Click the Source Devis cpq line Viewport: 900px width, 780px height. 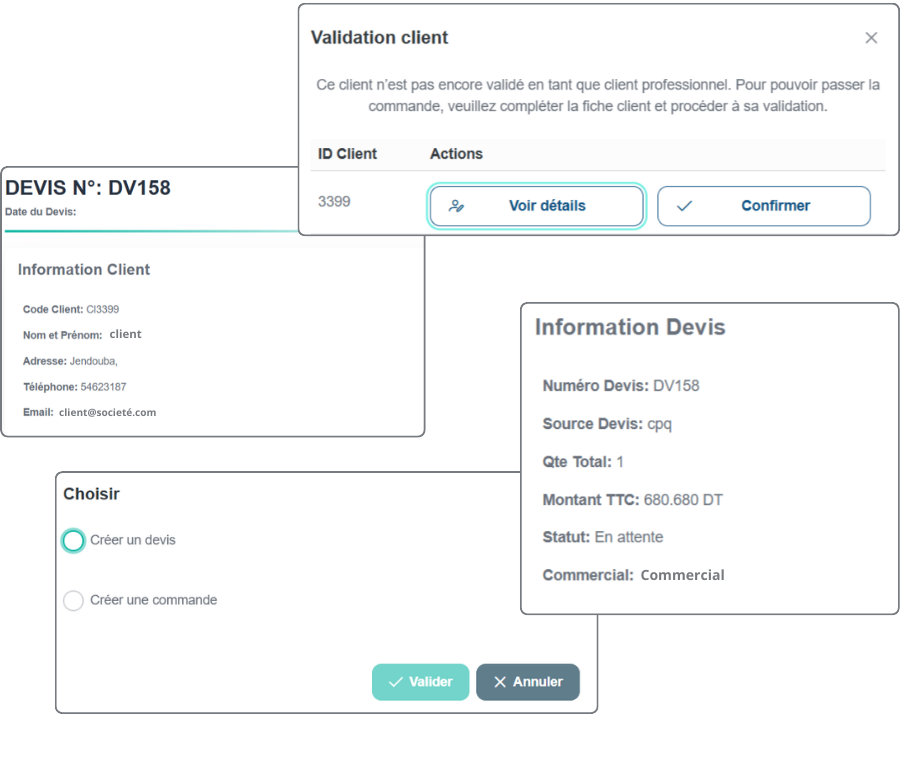(x=607, y=424)
